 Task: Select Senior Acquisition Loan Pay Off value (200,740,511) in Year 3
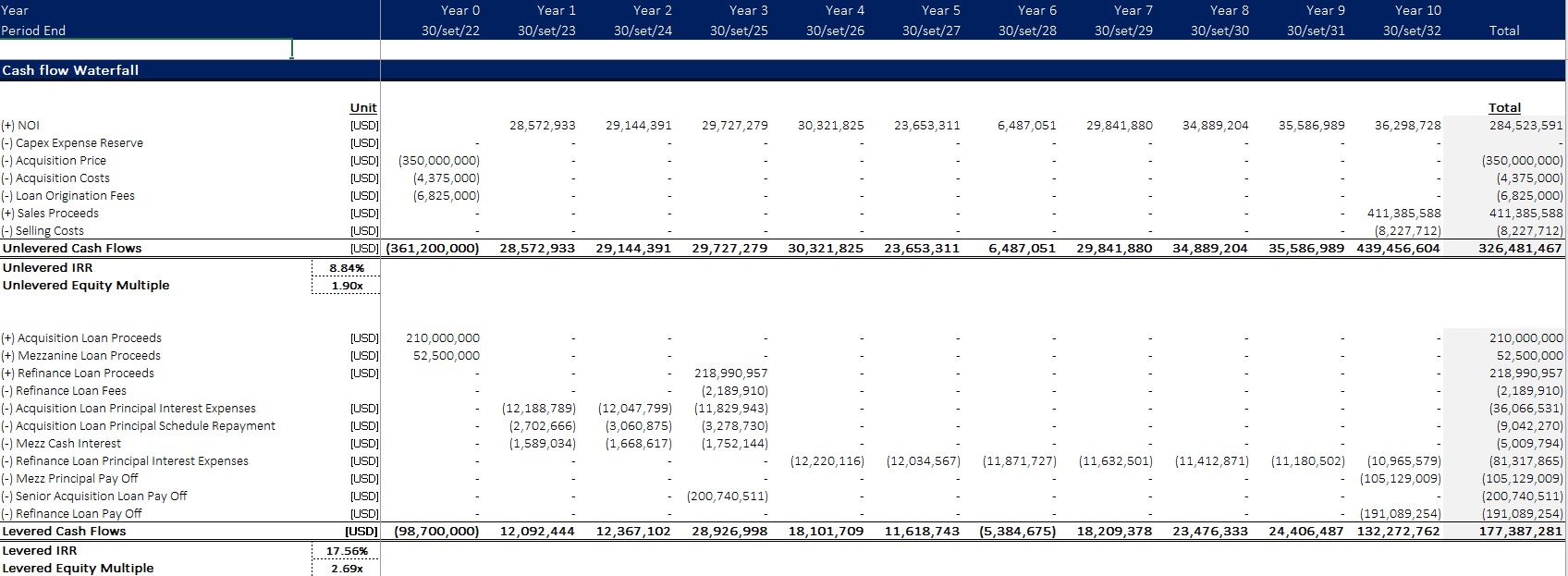[728, 496]
